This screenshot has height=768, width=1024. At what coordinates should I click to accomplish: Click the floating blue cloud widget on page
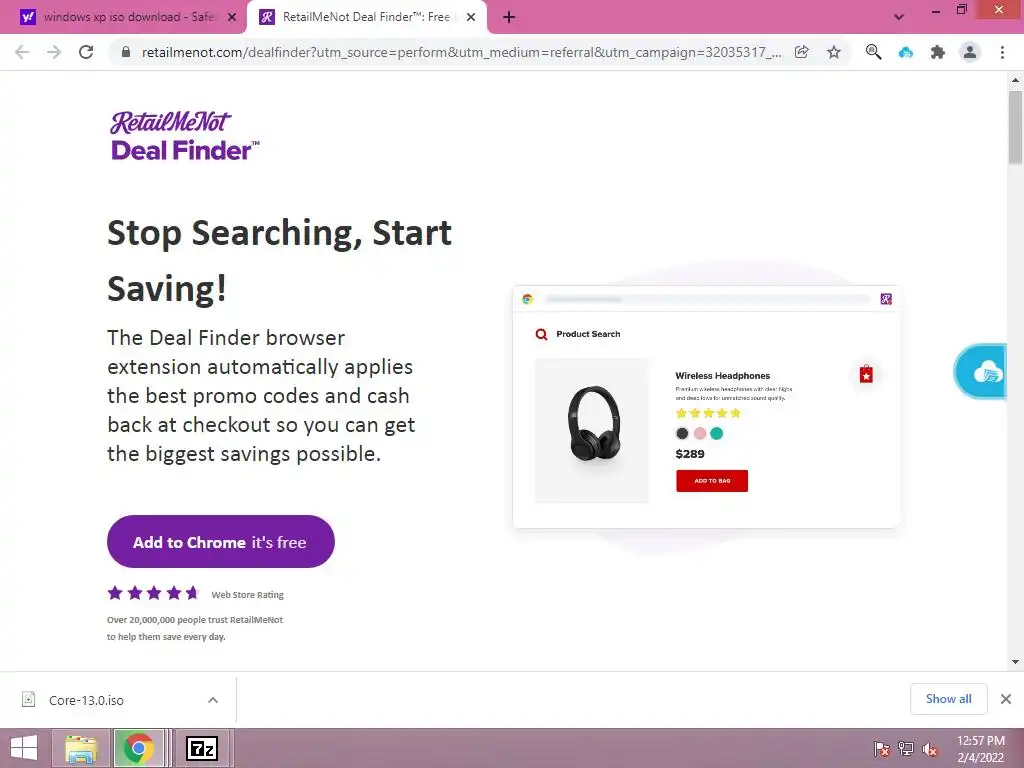[x=982, y=372]
